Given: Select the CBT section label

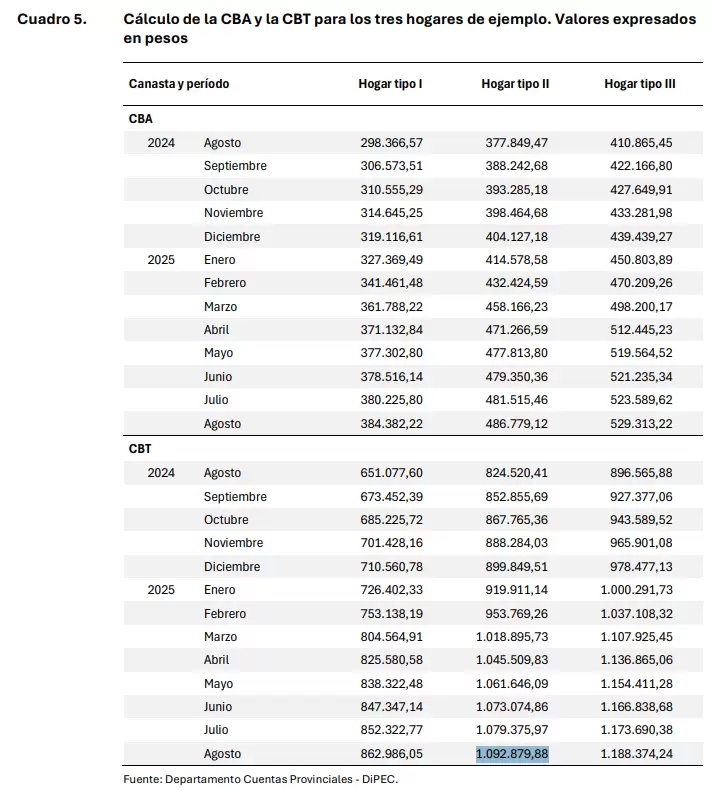Looking at the screenshot, I should [140, 448].
